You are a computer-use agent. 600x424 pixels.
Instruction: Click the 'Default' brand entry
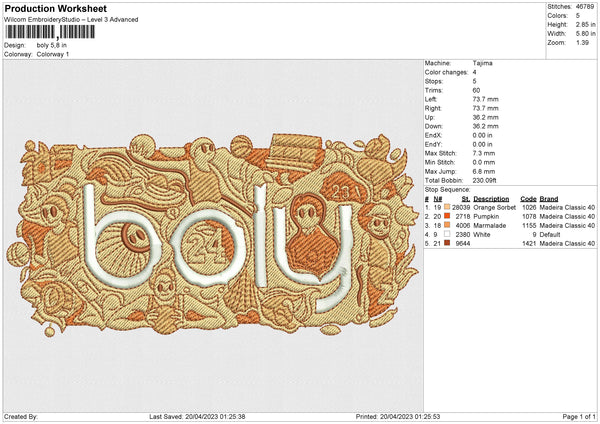pyautogui.click(x=550, y=234)
